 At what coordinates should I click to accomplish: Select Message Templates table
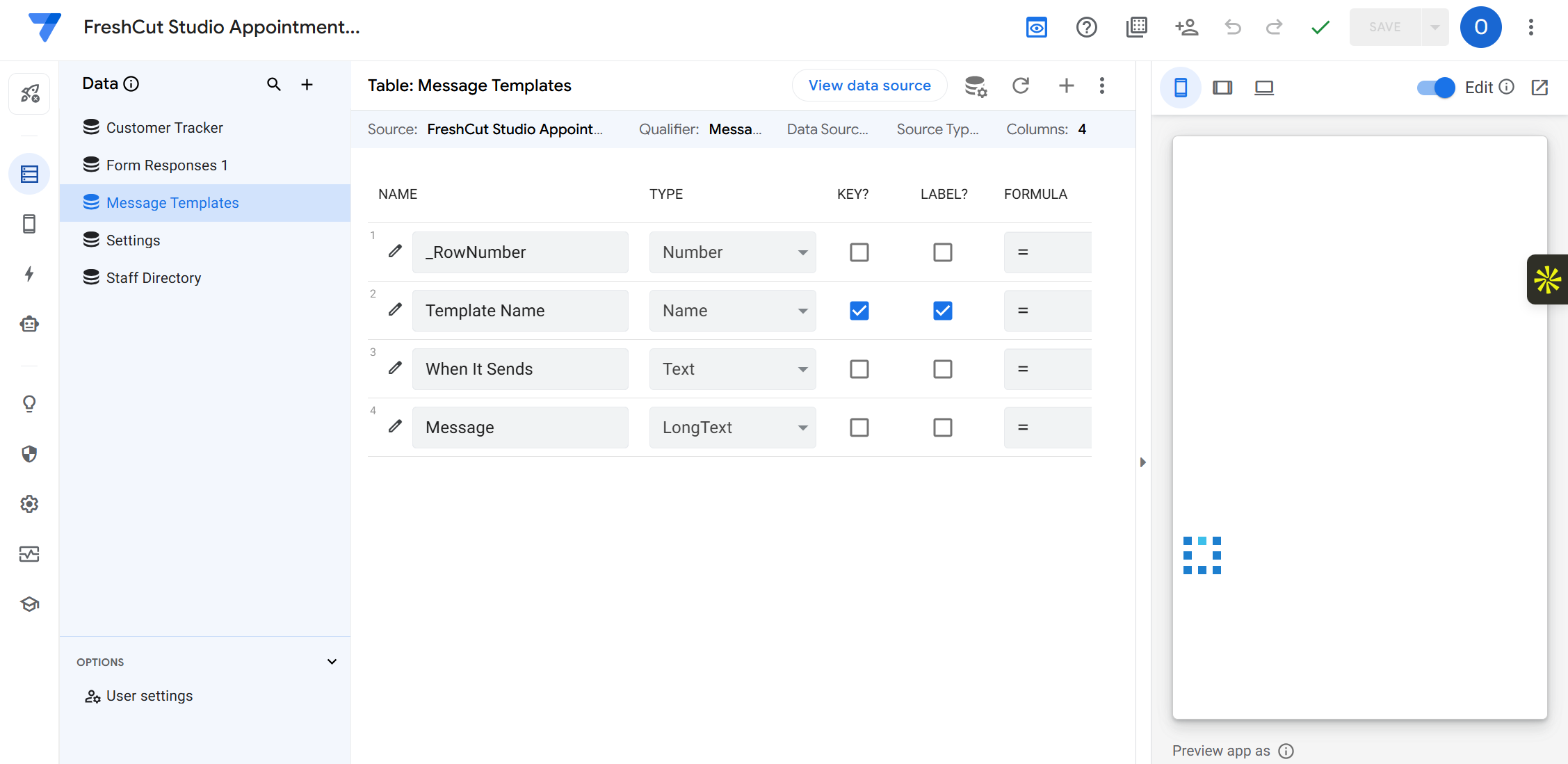point(205,203)
